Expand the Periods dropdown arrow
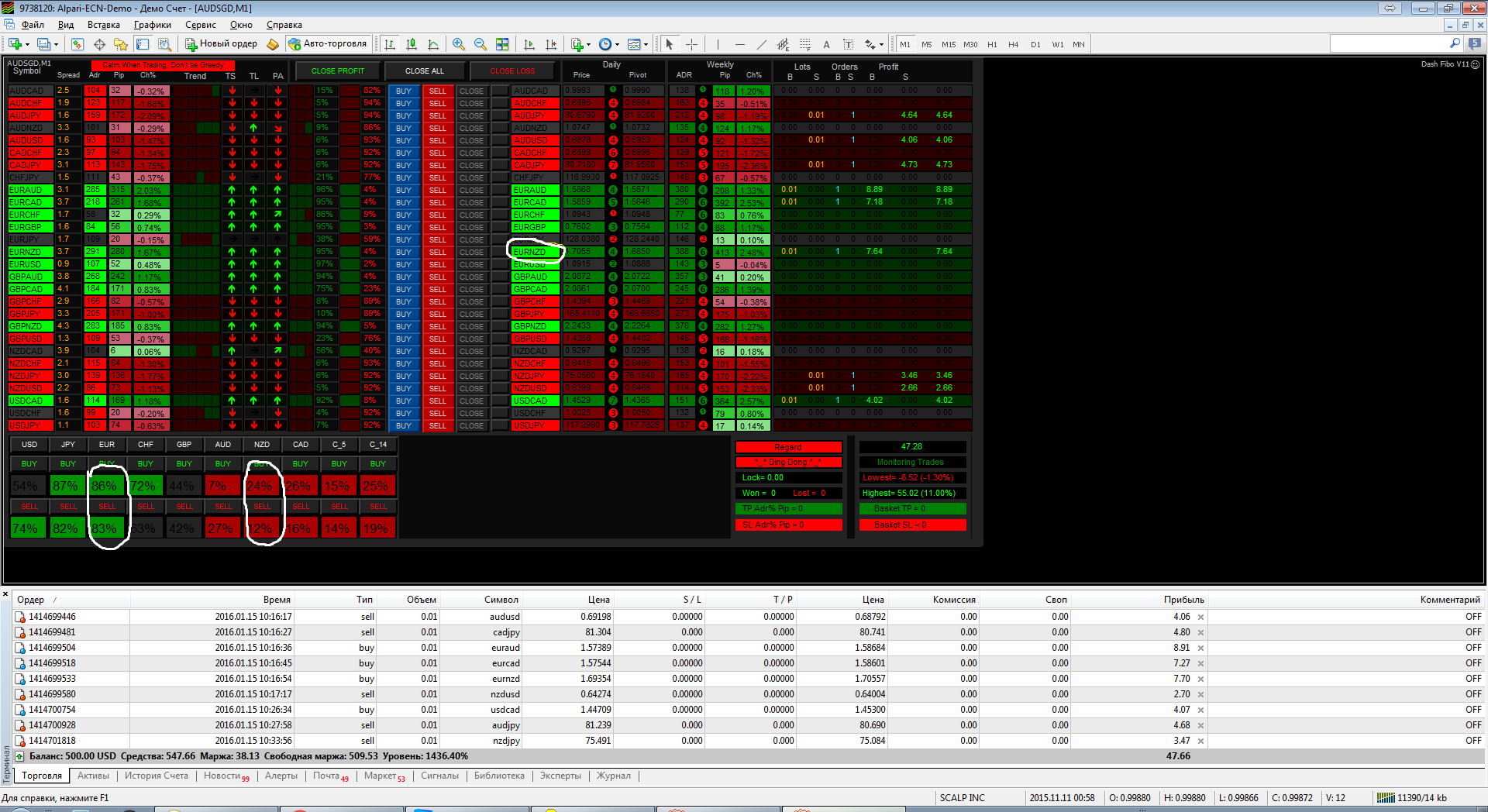Viewport: 1488px width, 812px height. coord(618,45)
